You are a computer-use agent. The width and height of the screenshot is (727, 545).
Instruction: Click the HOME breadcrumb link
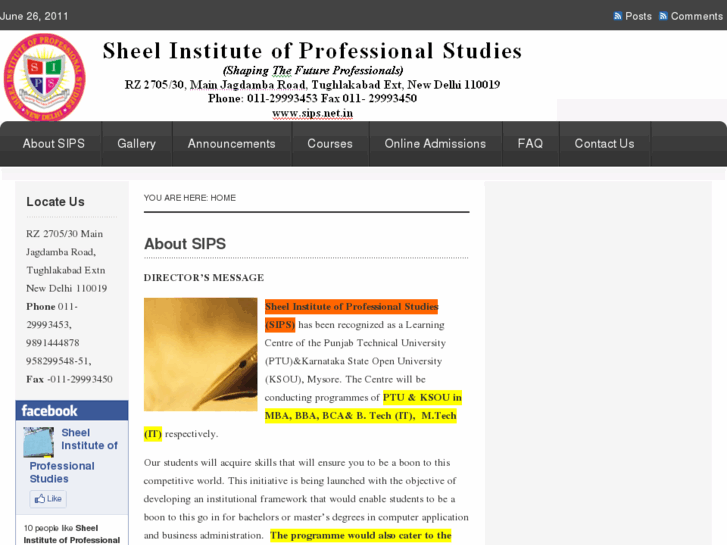pyautogui.click(x=223, y=198)
